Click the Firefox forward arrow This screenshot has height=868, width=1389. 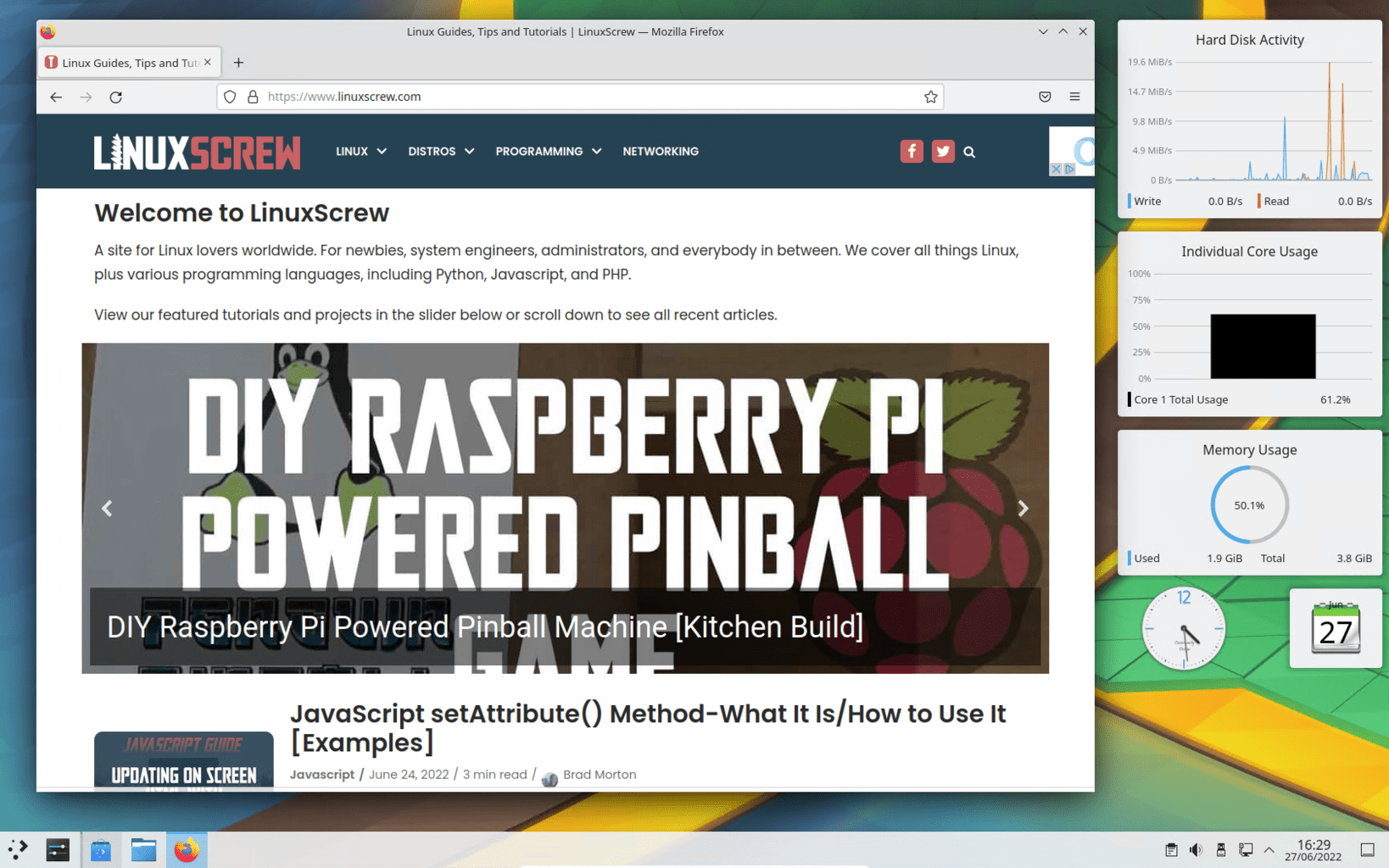click(86, 97)
